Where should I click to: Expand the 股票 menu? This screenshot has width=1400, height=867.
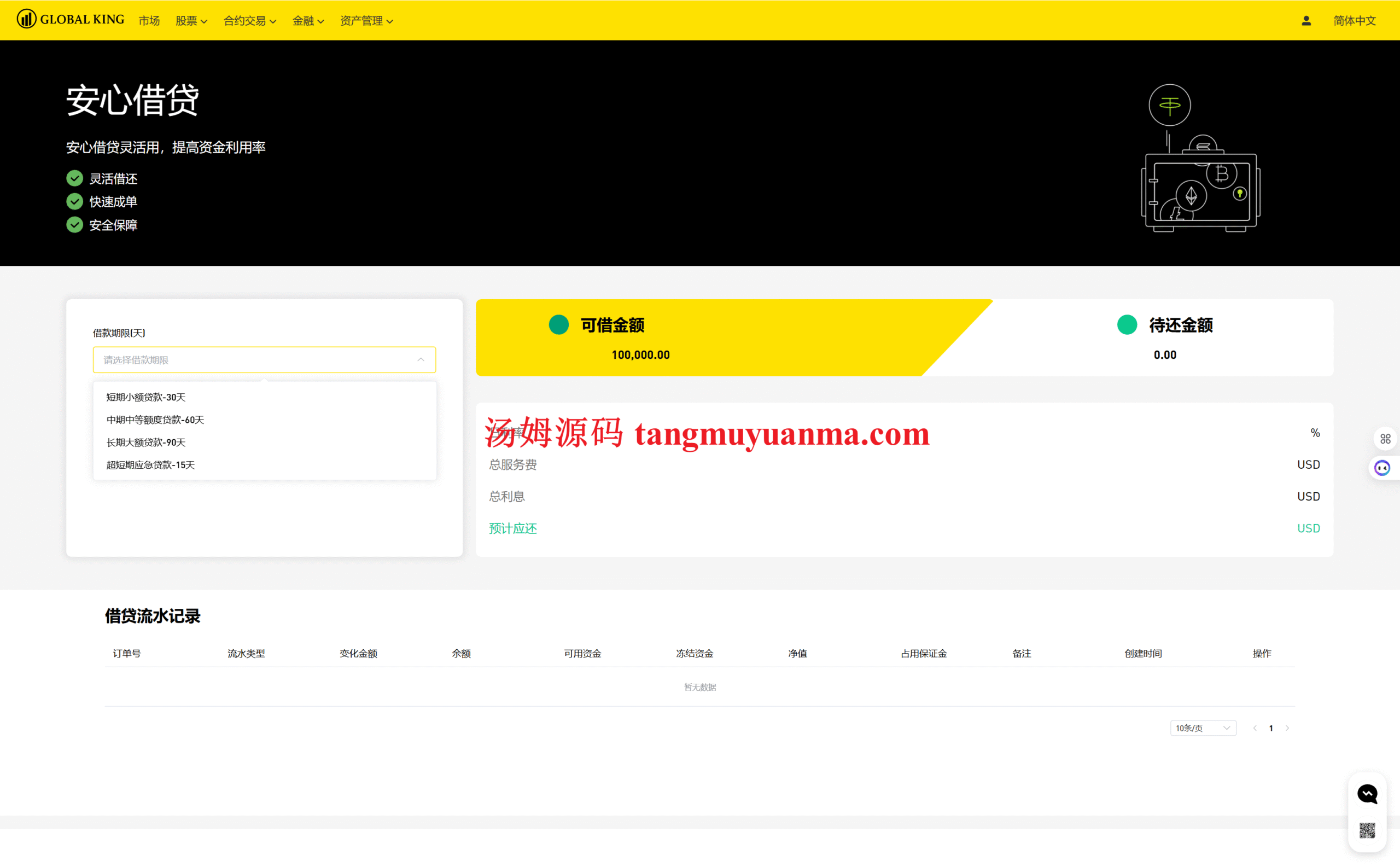point(191,21)
